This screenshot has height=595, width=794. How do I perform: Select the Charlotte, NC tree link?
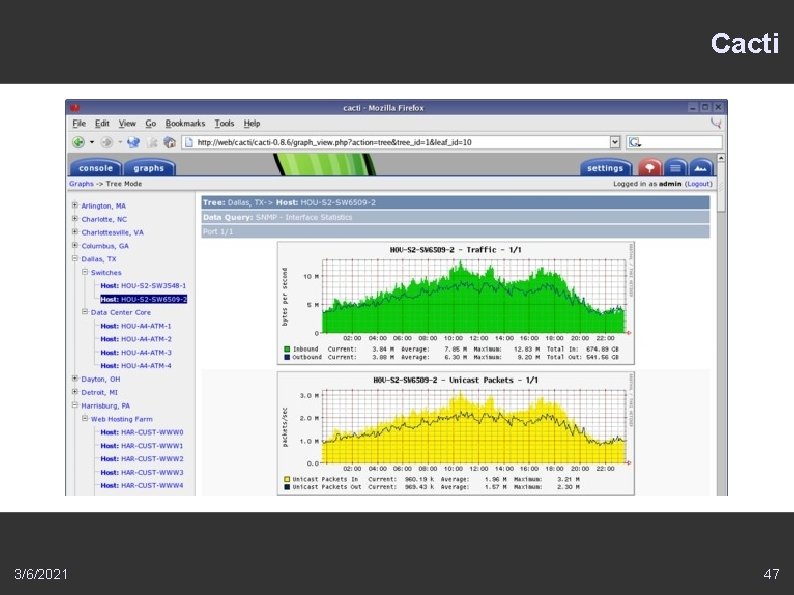tap(104, 219)
